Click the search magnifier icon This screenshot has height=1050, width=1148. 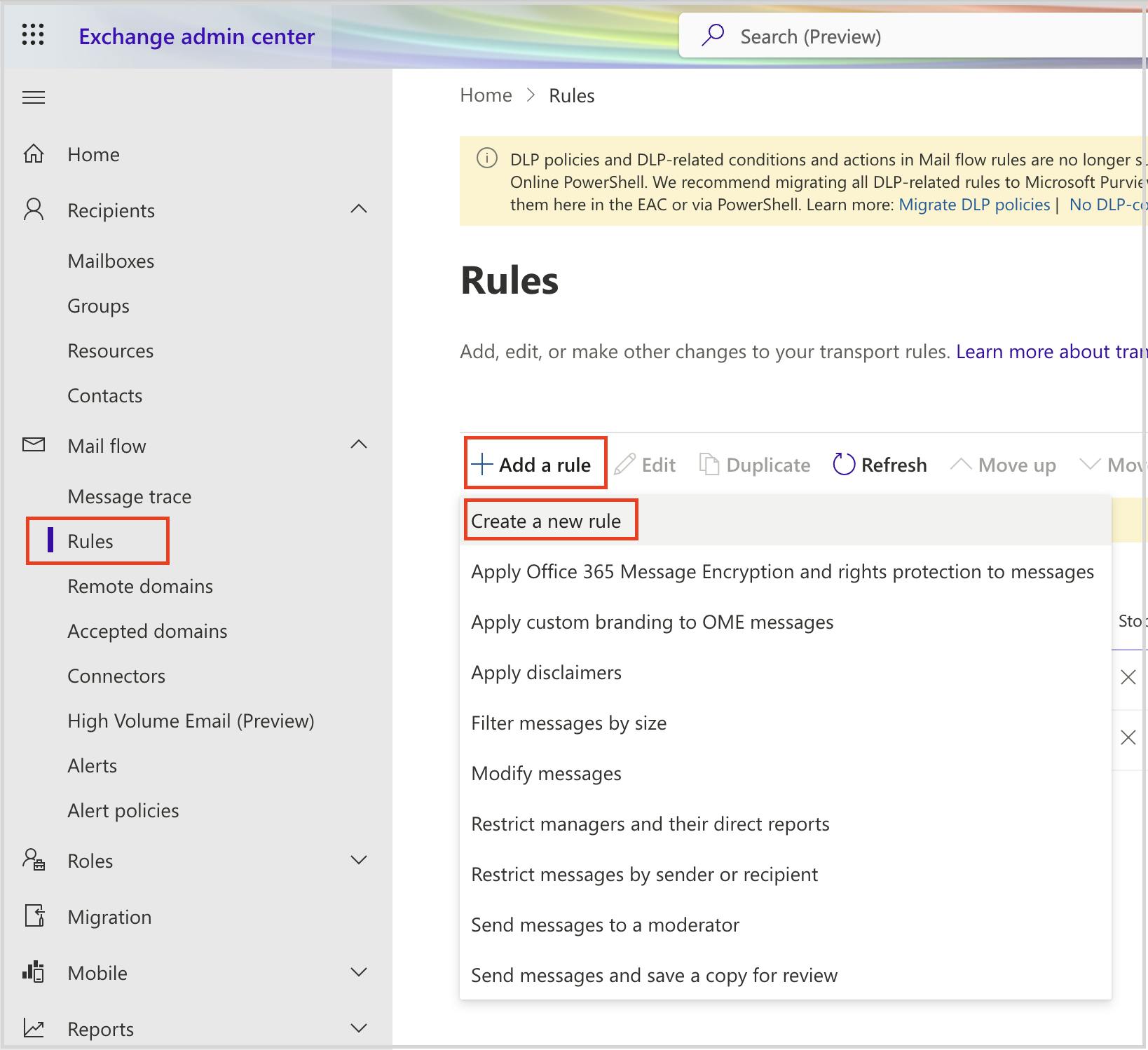pos(713,35)
